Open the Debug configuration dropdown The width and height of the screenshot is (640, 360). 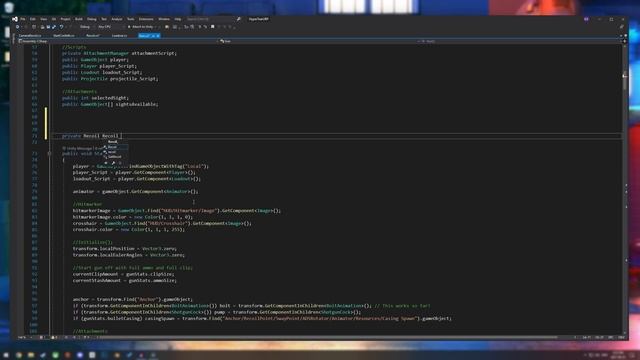point(86,27)
